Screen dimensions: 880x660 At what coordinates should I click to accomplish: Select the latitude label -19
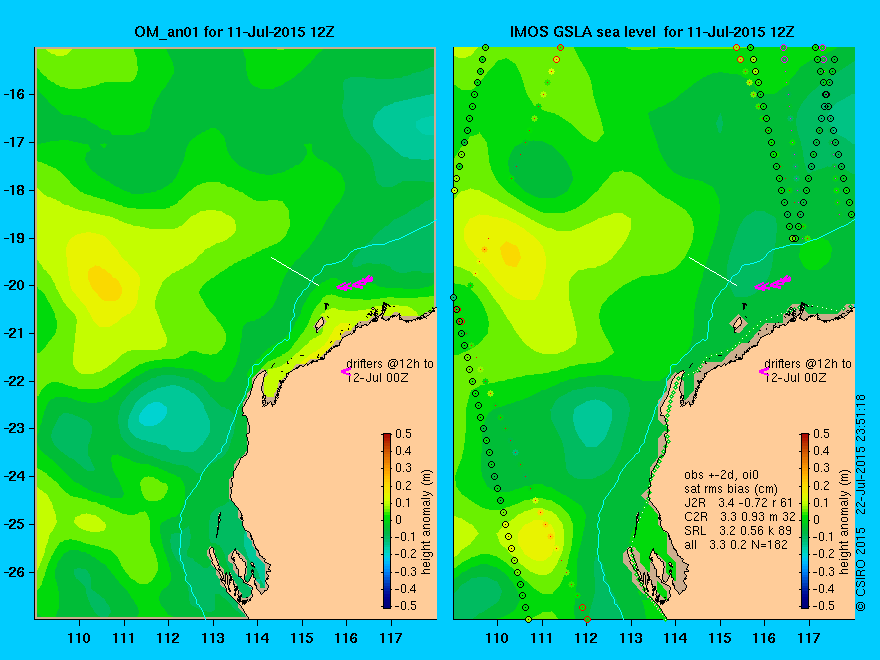tap(13, 238)
